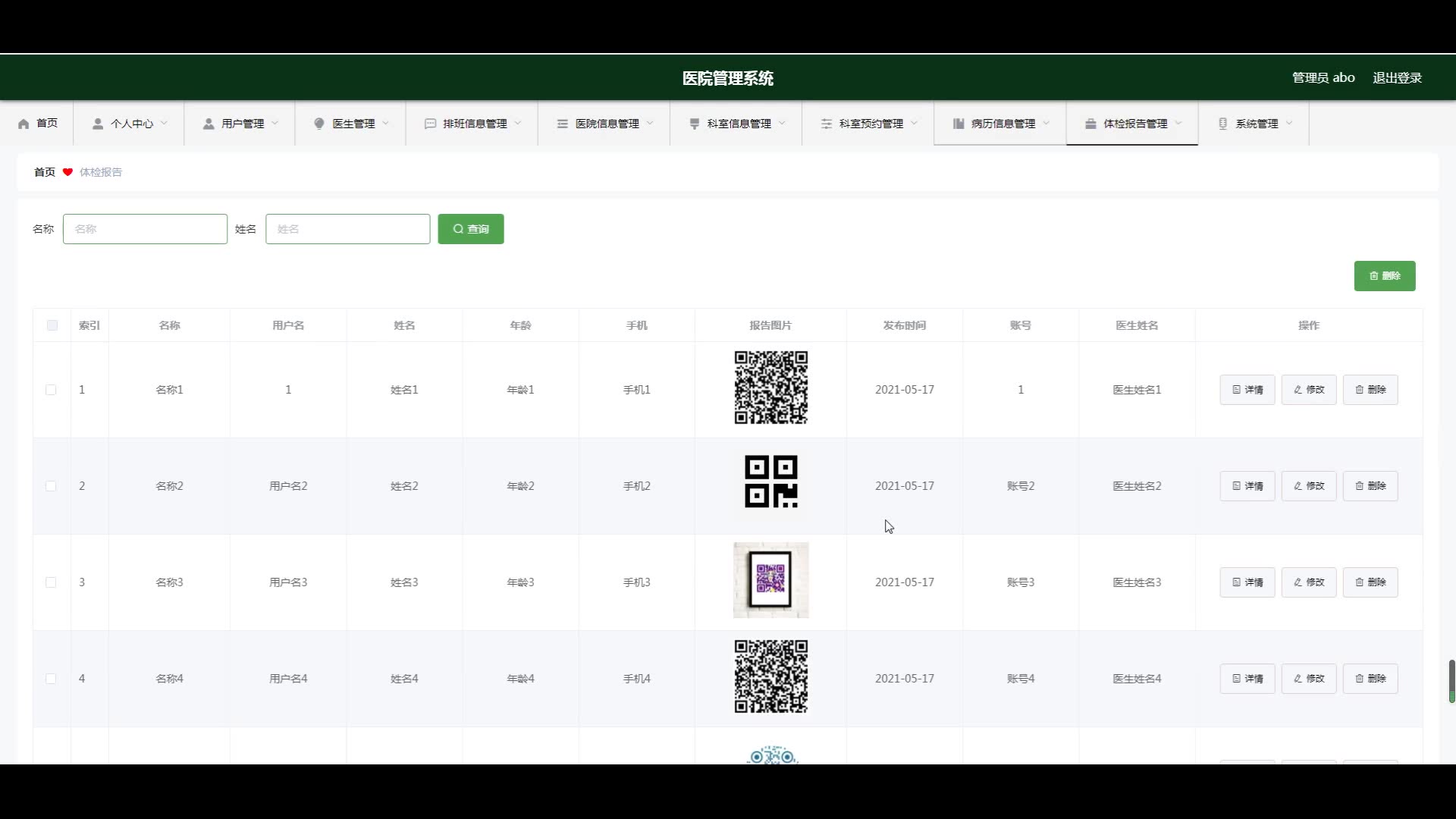Expand the 系统管理 dropdown arrow
1456x819 pixels.
[x=1289, y=123]
